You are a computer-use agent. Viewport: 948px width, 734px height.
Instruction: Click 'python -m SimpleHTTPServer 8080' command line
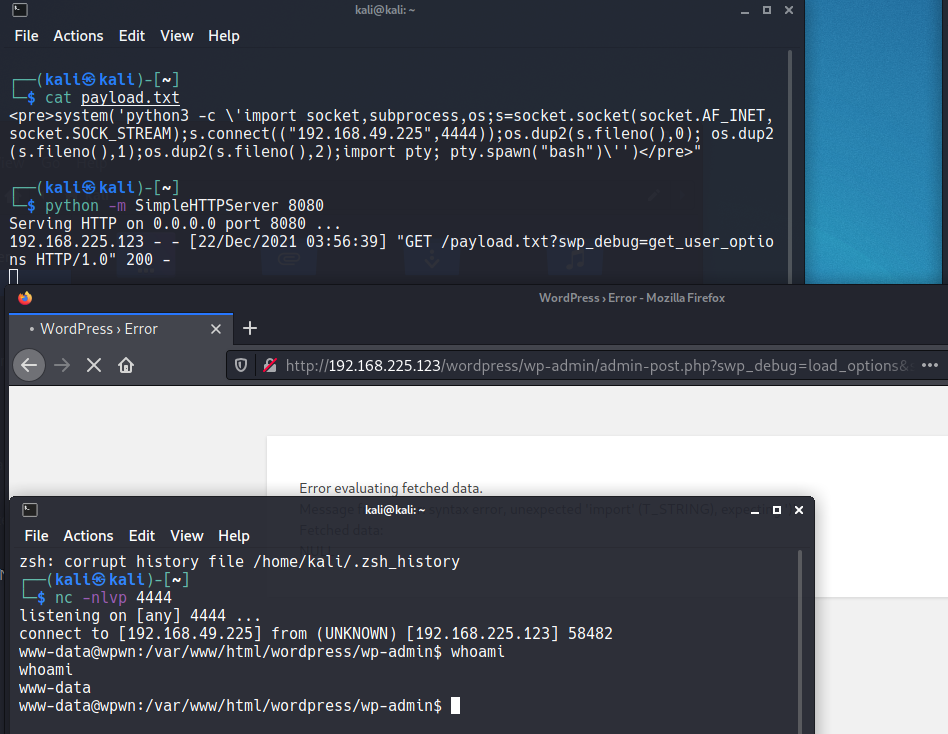click(x=184, y=206)
